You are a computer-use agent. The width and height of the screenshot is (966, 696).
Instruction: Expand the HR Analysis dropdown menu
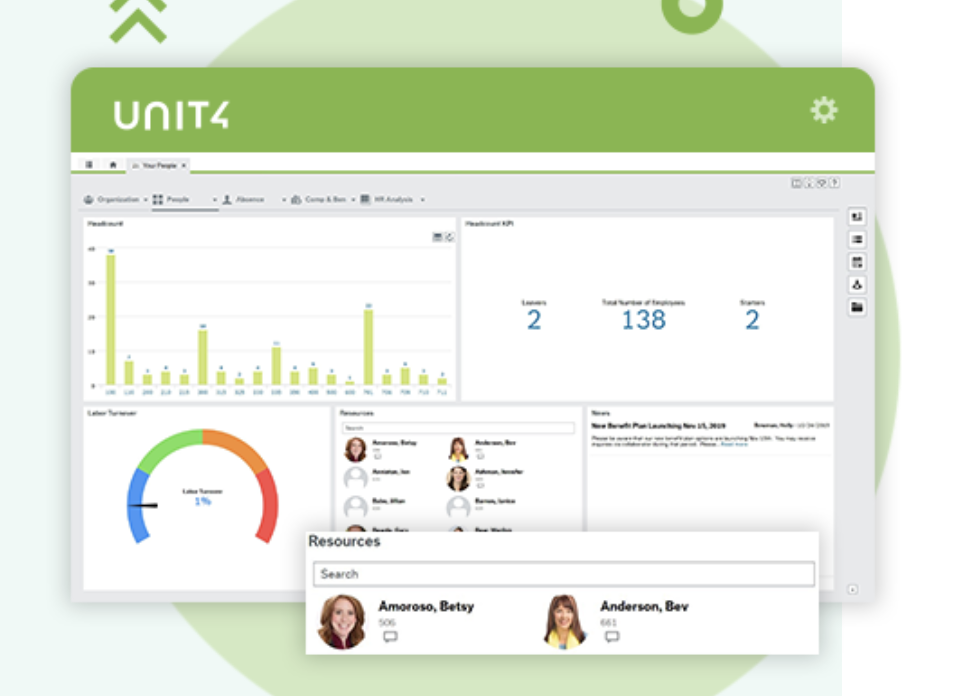(x=422, y=200)
